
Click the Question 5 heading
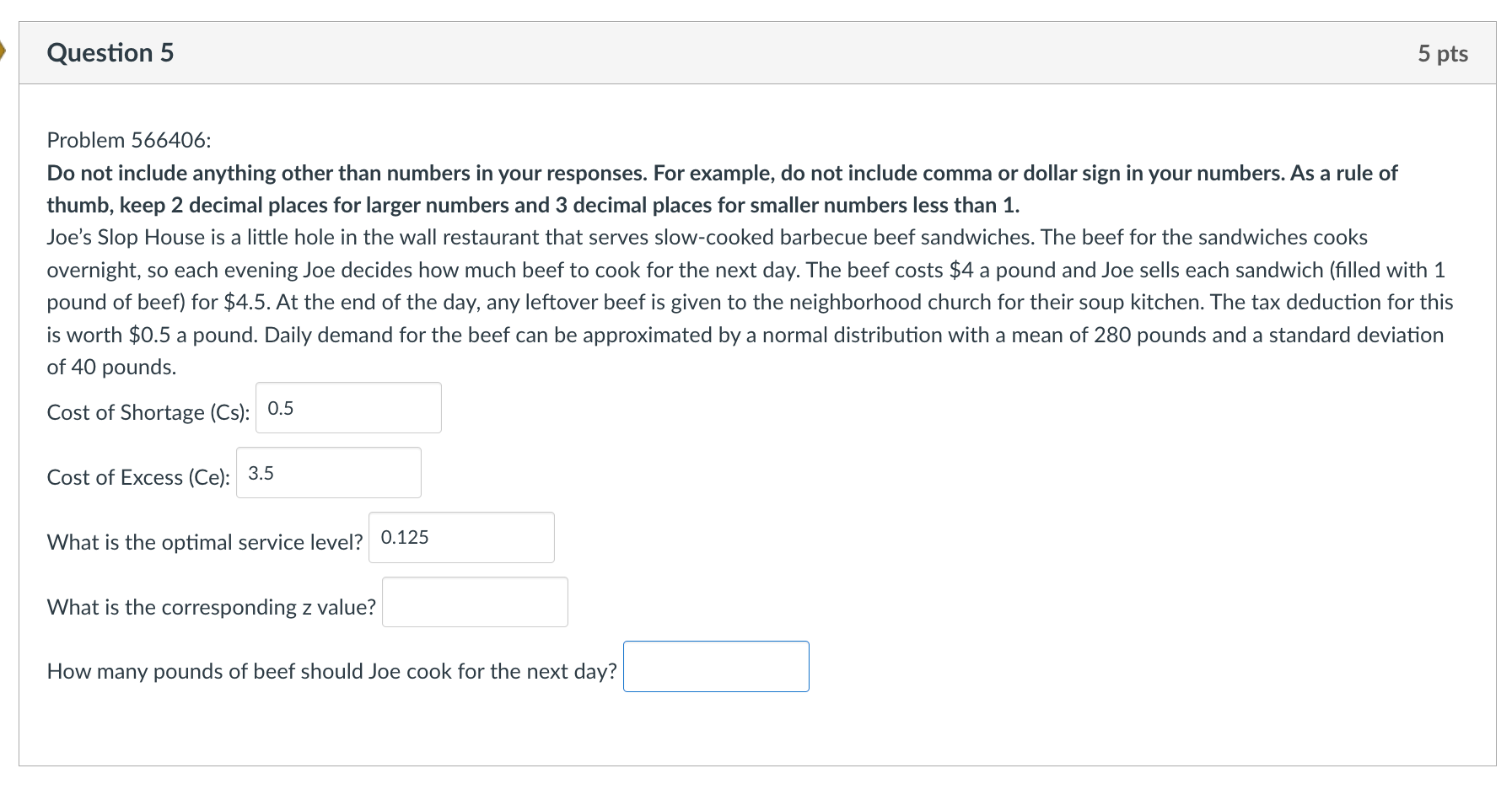click(x=110, y=52)
